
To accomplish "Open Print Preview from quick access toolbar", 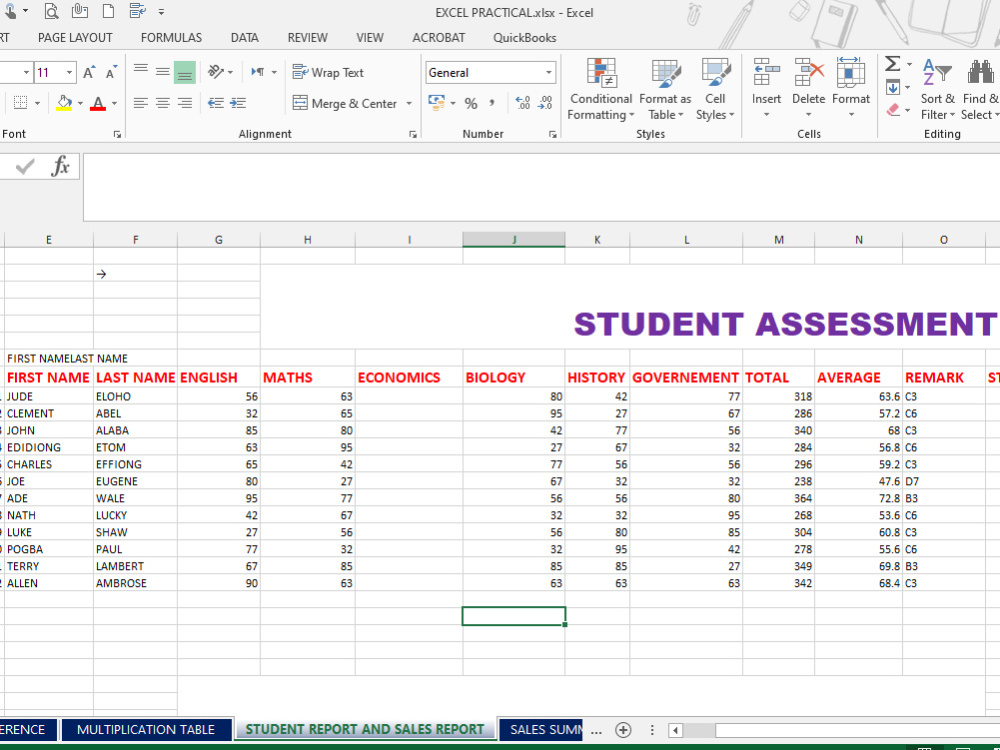I will click(x=51, y=11).
